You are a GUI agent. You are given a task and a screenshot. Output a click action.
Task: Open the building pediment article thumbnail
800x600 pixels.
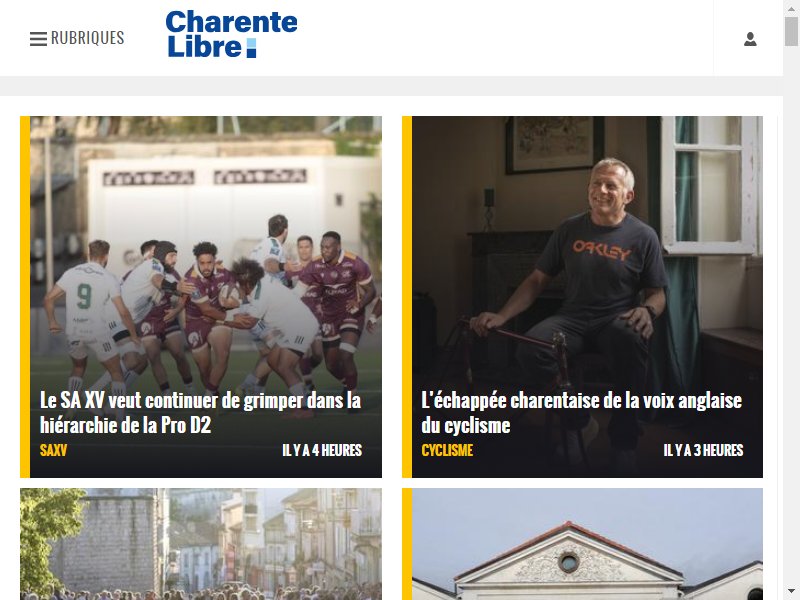[587, 544]
